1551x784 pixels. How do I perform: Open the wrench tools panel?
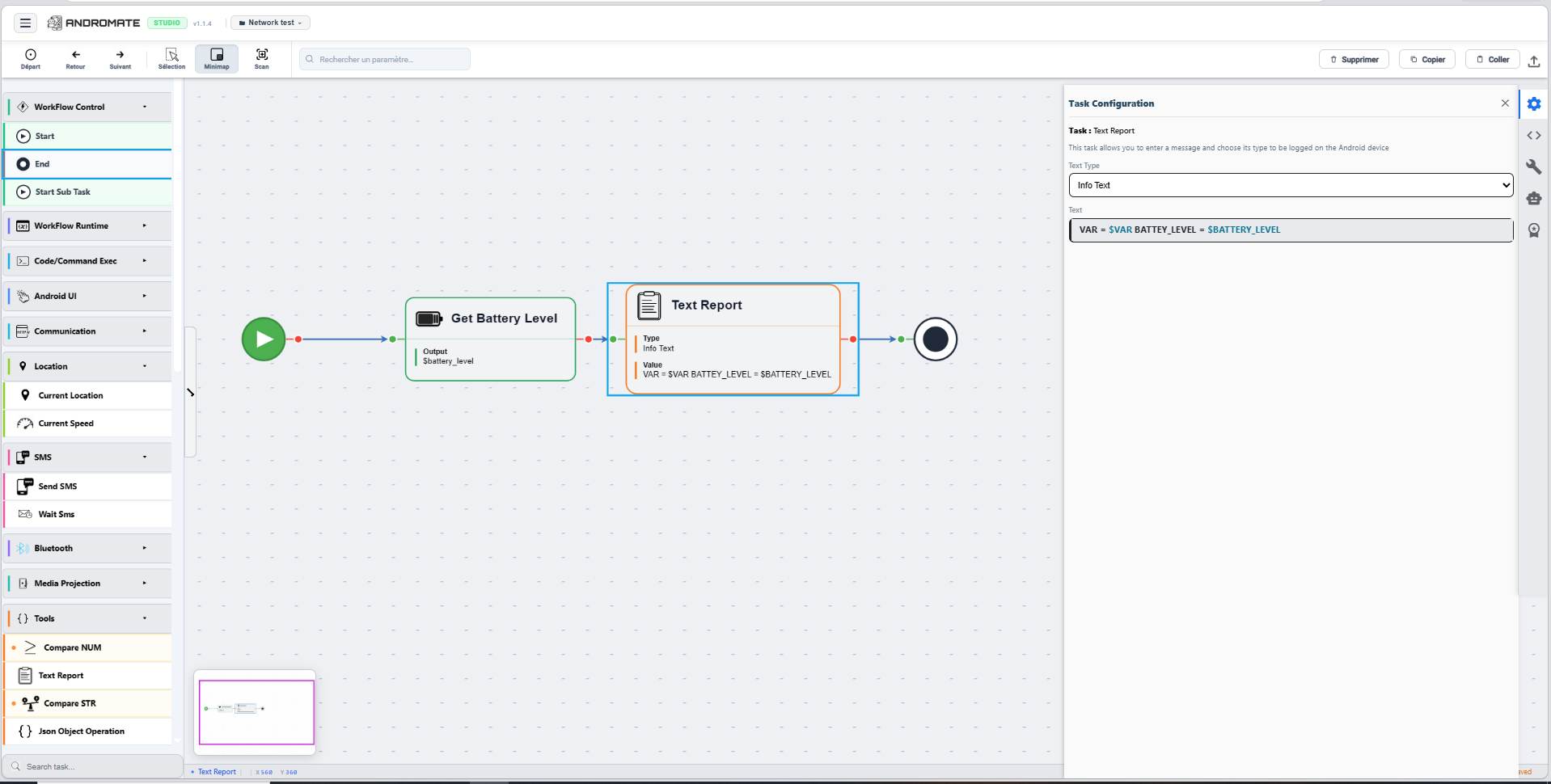click(1534, 166)
